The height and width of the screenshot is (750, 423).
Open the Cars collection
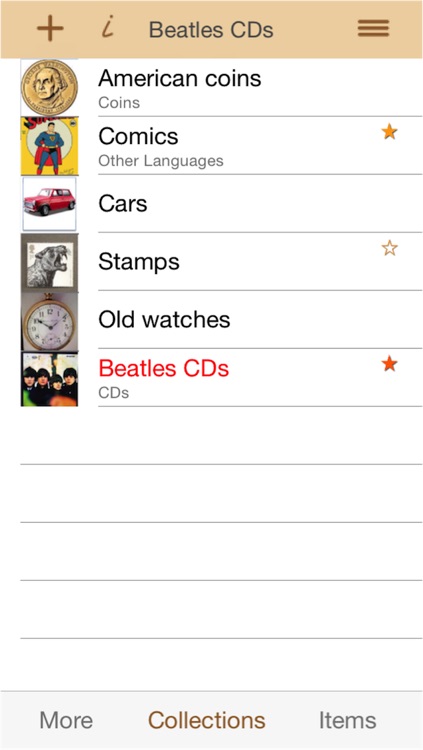coord(221,204)
